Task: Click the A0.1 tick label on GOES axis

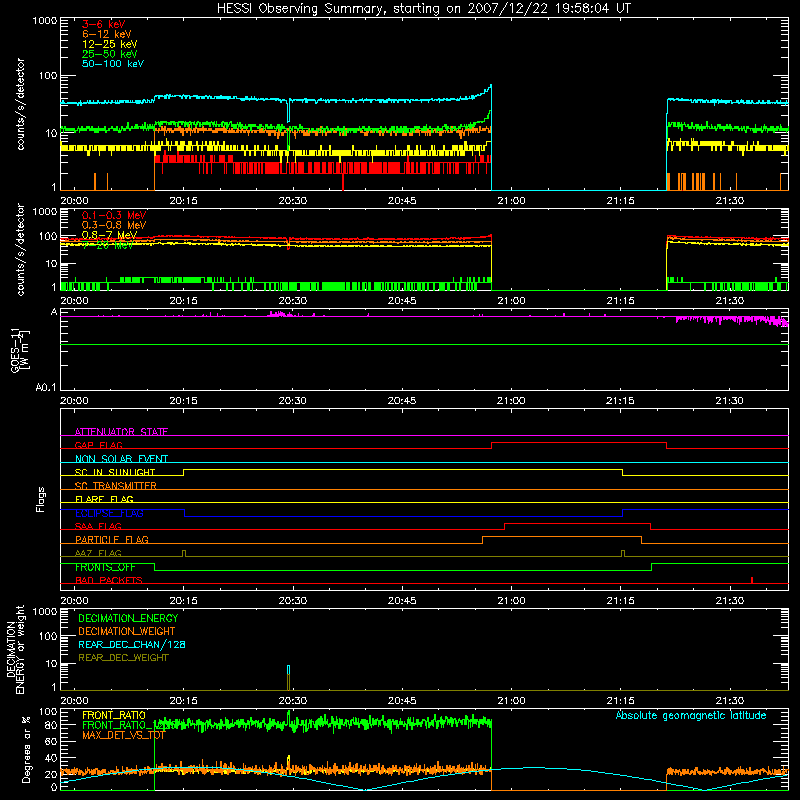Action: (x=46, y=387)
